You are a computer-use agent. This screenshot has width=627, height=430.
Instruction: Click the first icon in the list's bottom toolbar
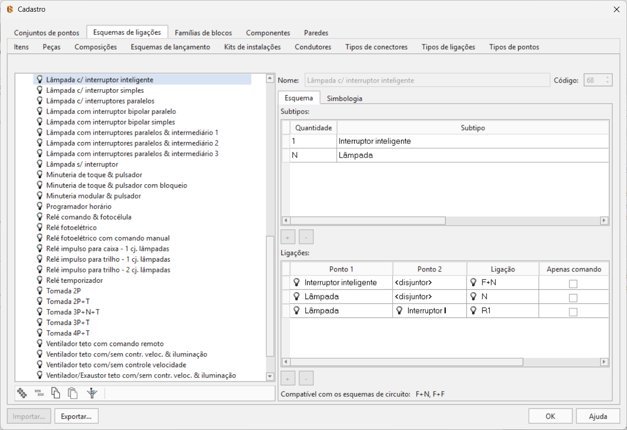(22, 394)
